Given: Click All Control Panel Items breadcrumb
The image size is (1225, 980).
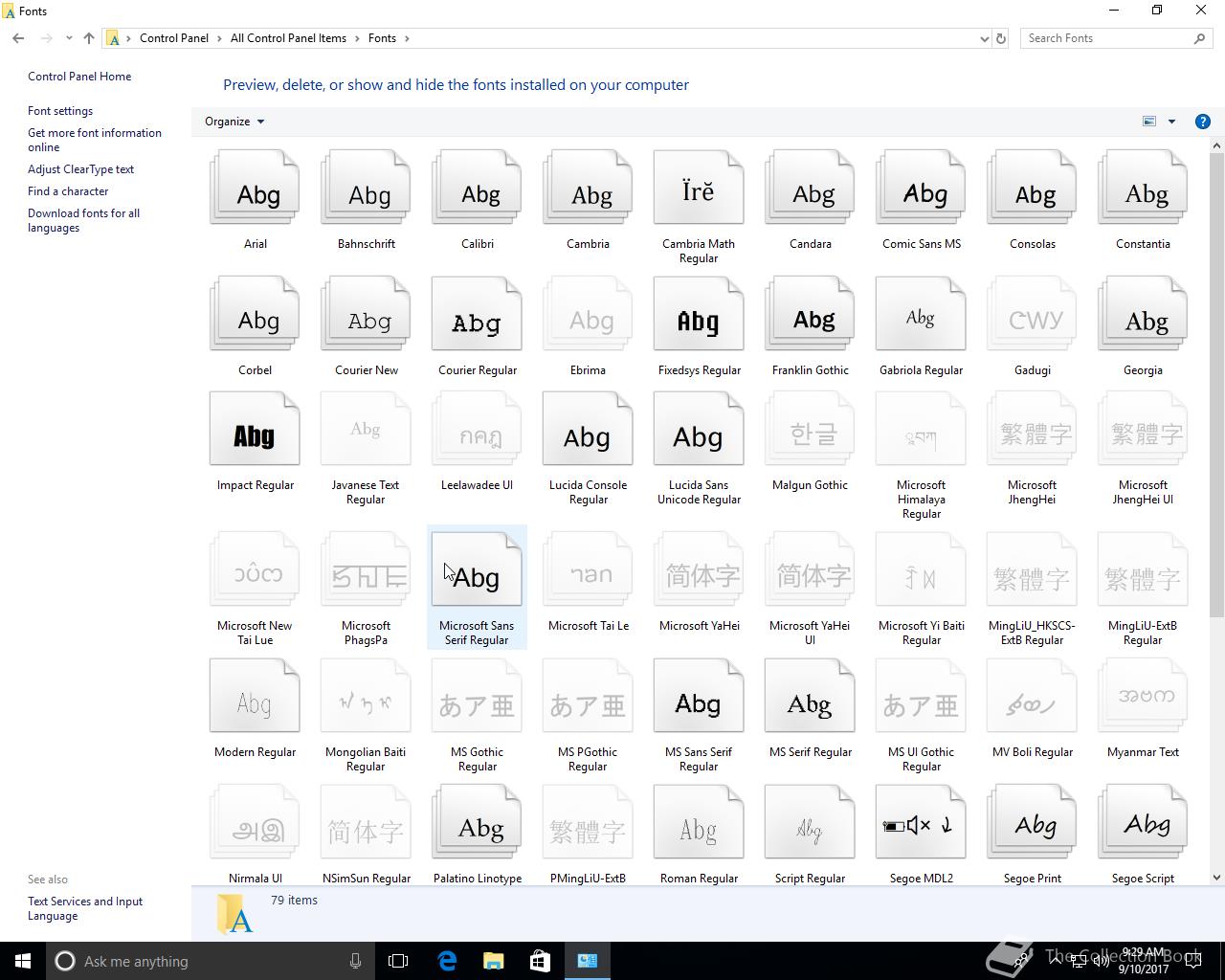Looking at the screenshot, I should (x=288, y=38).
